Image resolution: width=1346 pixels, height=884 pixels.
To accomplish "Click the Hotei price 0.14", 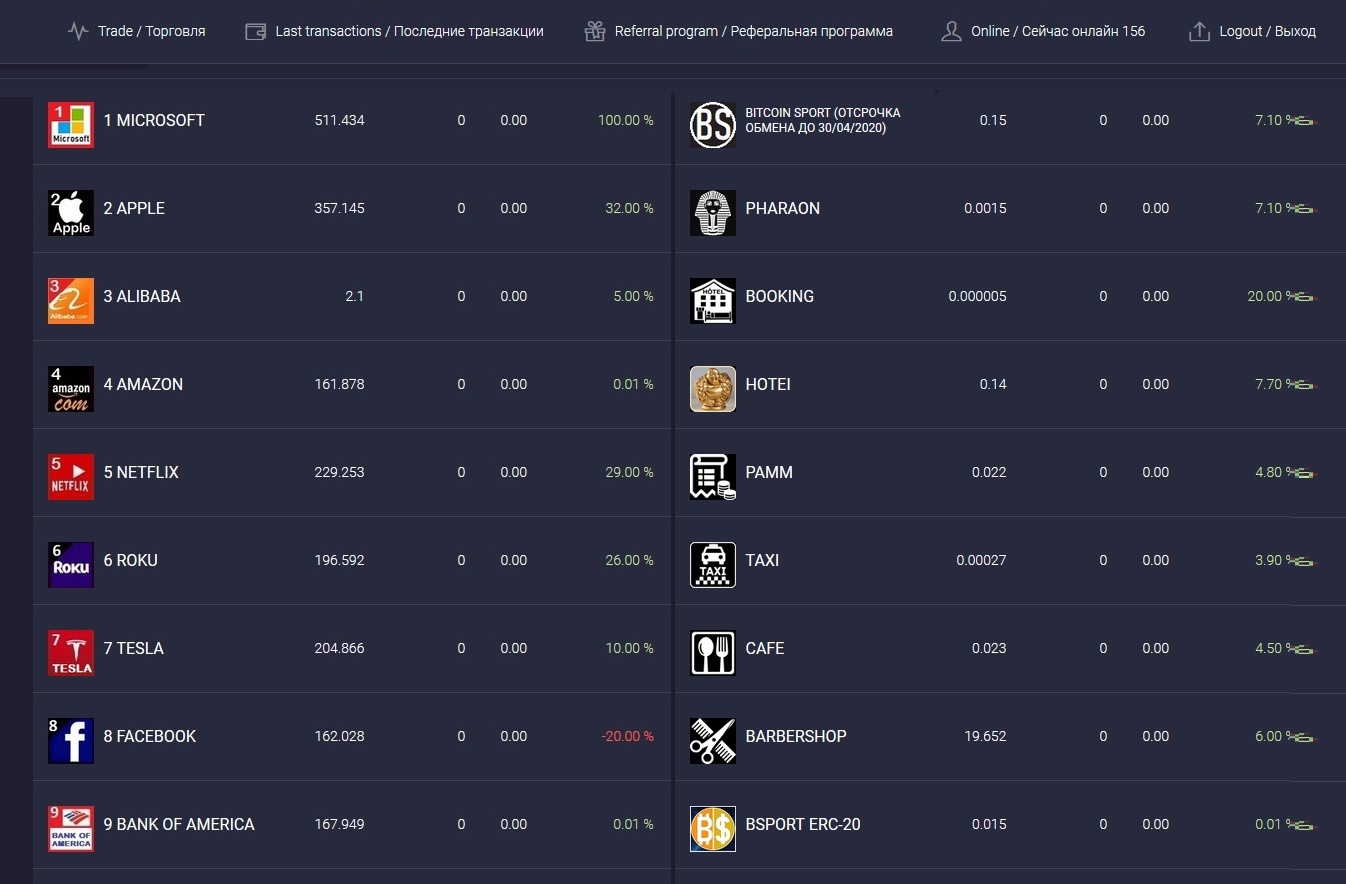I will (993, 384).
